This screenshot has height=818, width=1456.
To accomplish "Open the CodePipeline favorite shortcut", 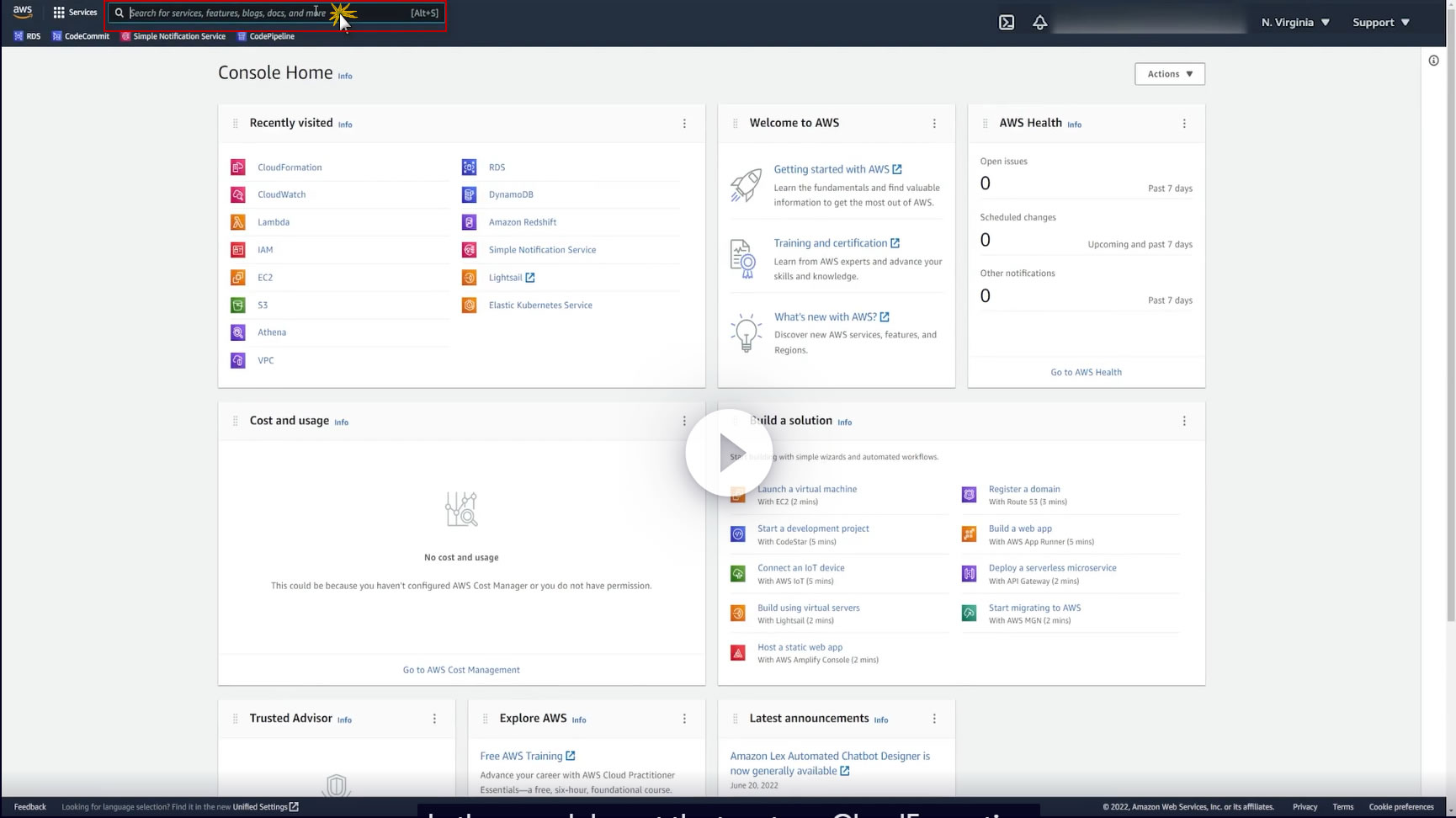I will [266, 36].
